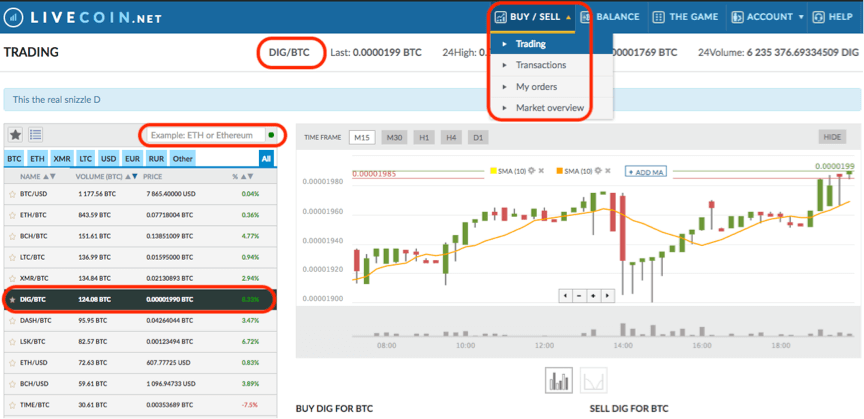864x419 pixels.
Task: Favorite the ETH/USD pair star
Action: point(12,363)
